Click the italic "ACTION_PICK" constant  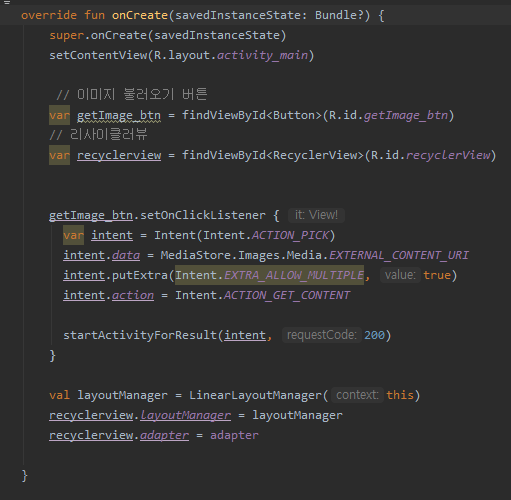pyautogui.click(x=290, y=235)
